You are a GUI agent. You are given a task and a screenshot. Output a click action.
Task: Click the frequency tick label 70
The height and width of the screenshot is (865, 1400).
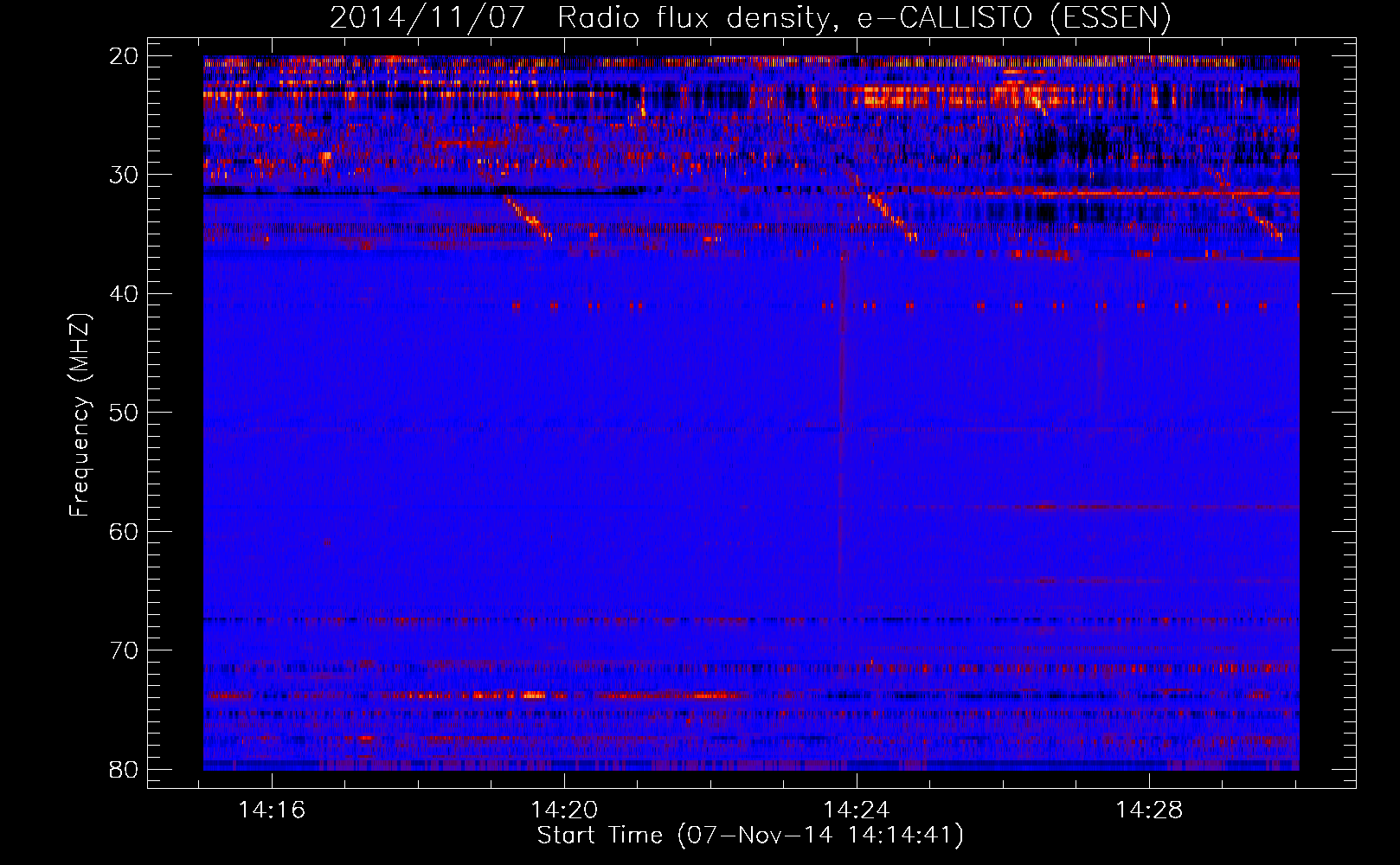(125, 650)
